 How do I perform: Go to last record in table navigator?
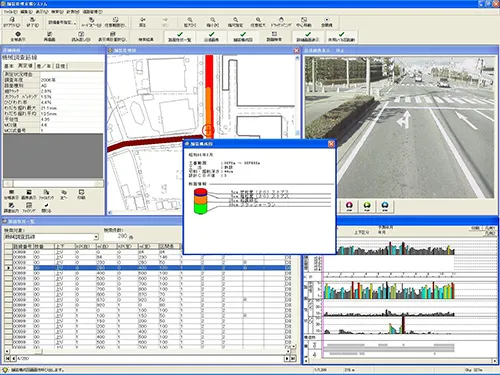click(293, 358)
